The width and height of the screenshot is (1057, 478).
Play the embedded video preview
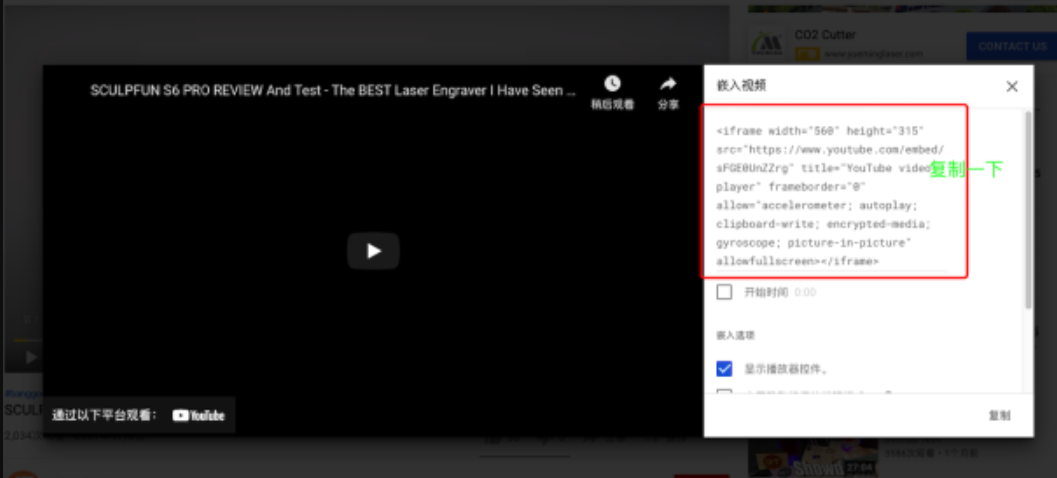tap(373, 251)
